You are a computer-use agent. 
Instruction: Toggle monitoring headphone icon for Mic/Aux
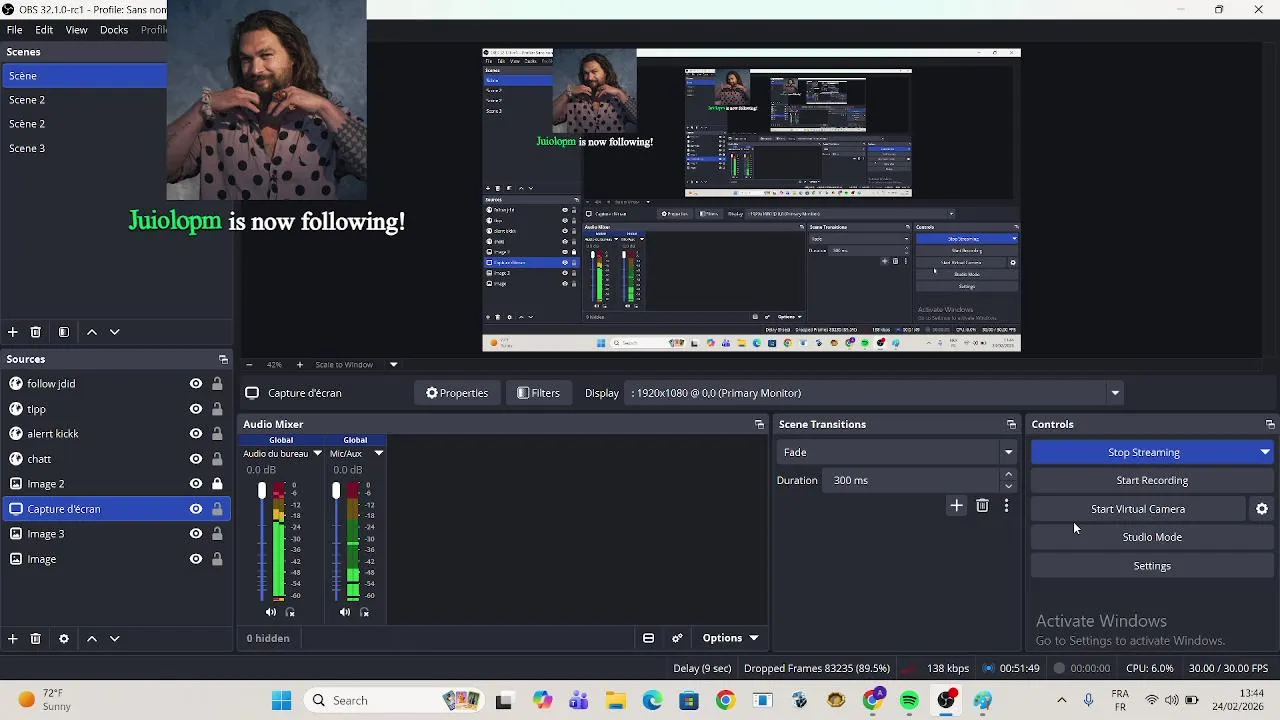click(x=364, y=612)
